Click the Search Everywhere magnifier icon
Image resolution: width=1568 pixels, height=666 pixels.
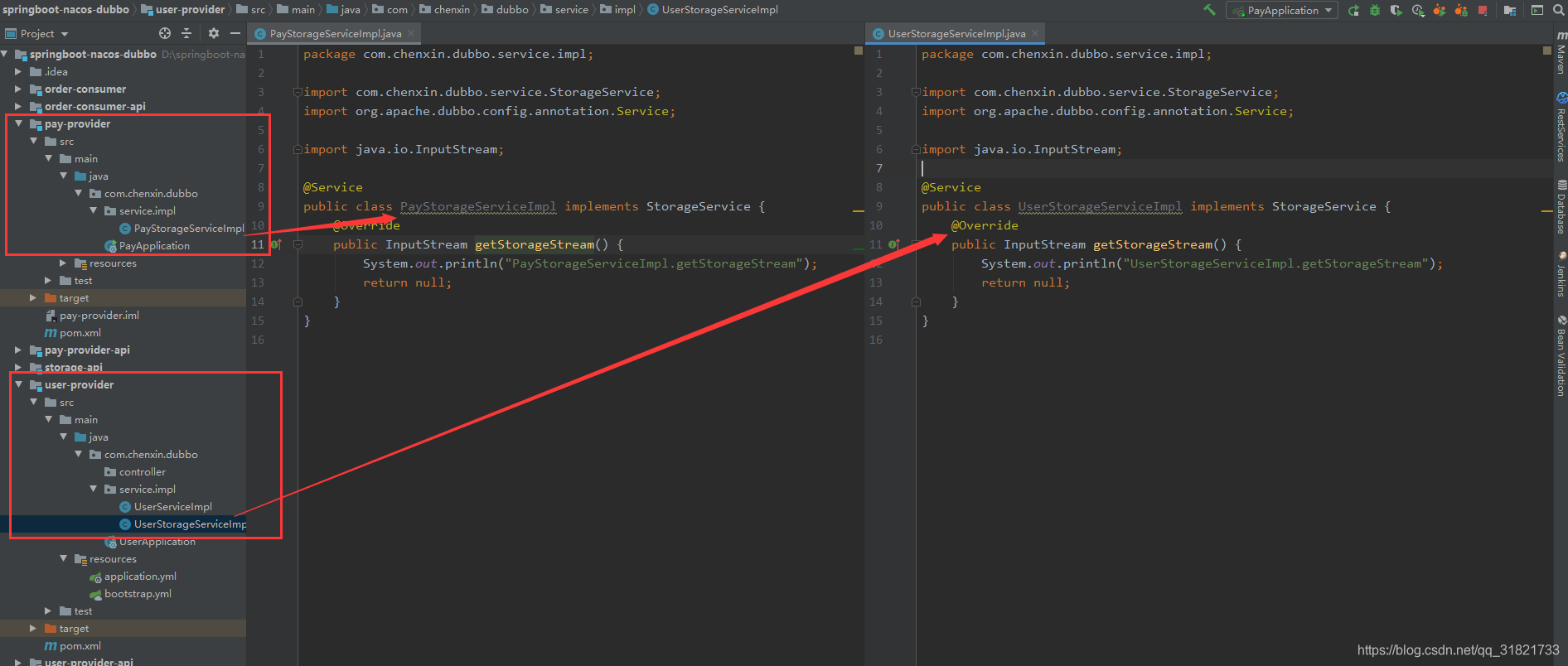tap(1559, 10)
